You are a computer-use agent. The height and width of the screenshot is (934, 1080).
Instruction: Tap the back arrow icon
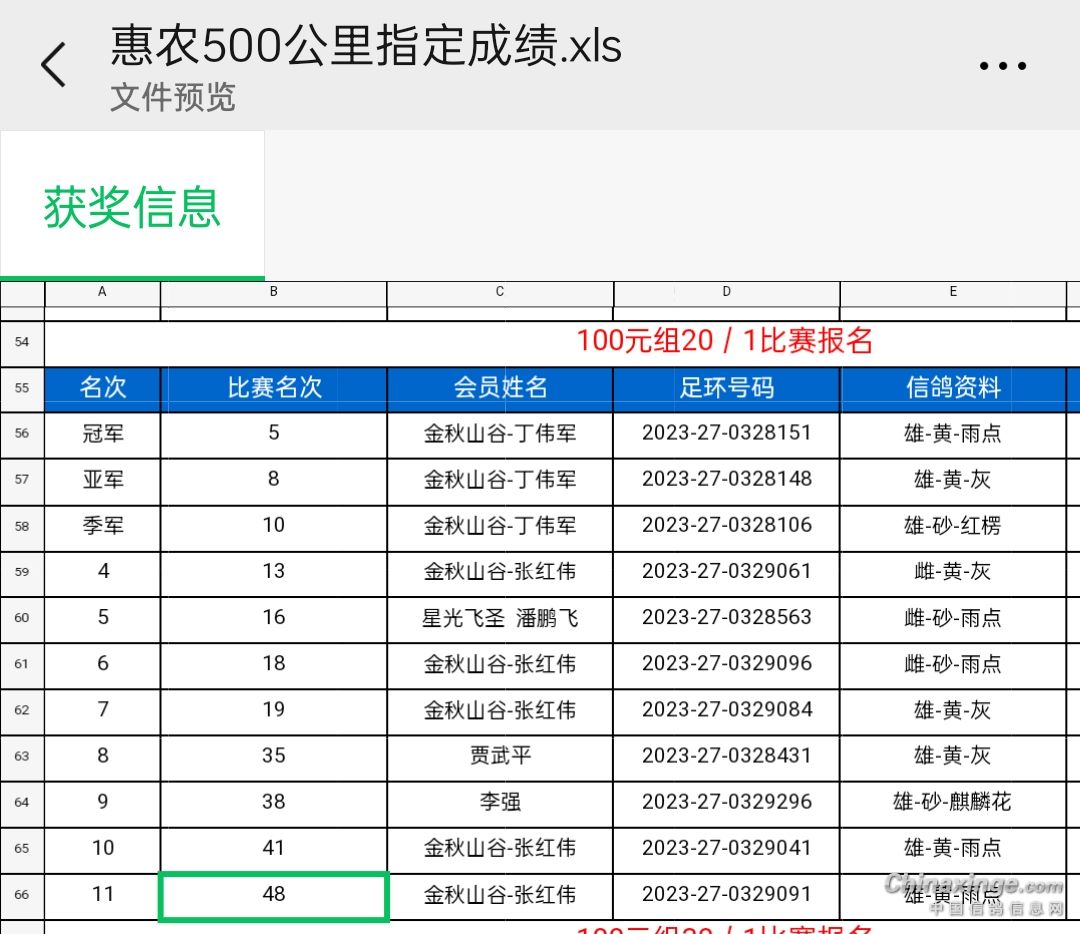[54, 66]
